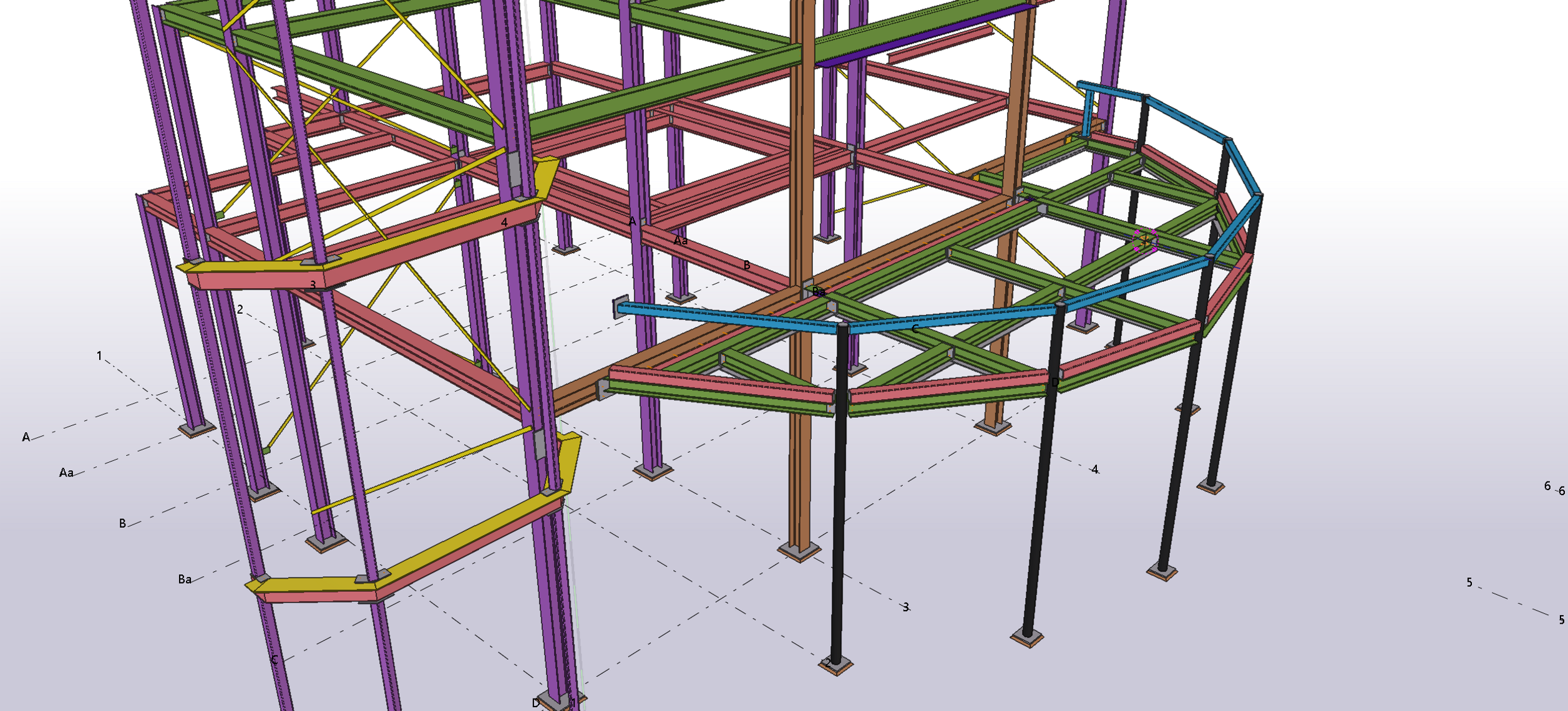
Task: Select grid label 4 right of brown column base
Action: 1094,469
